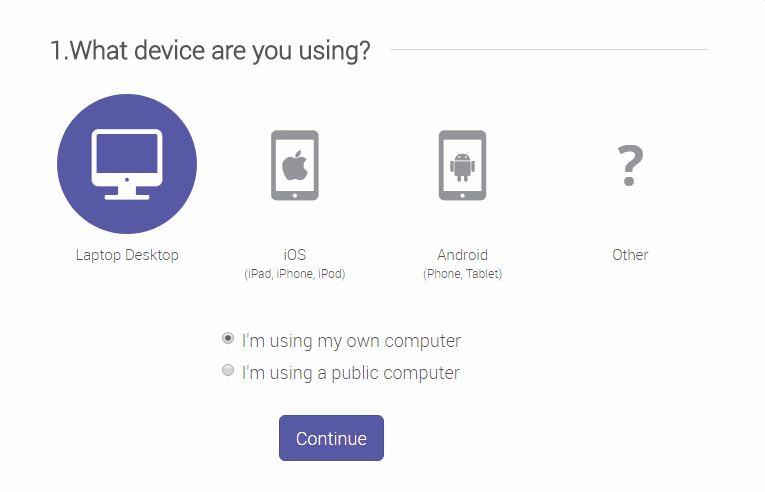Click the "Android" text label
The image size is (765, 492).
[x=462, y=255]
